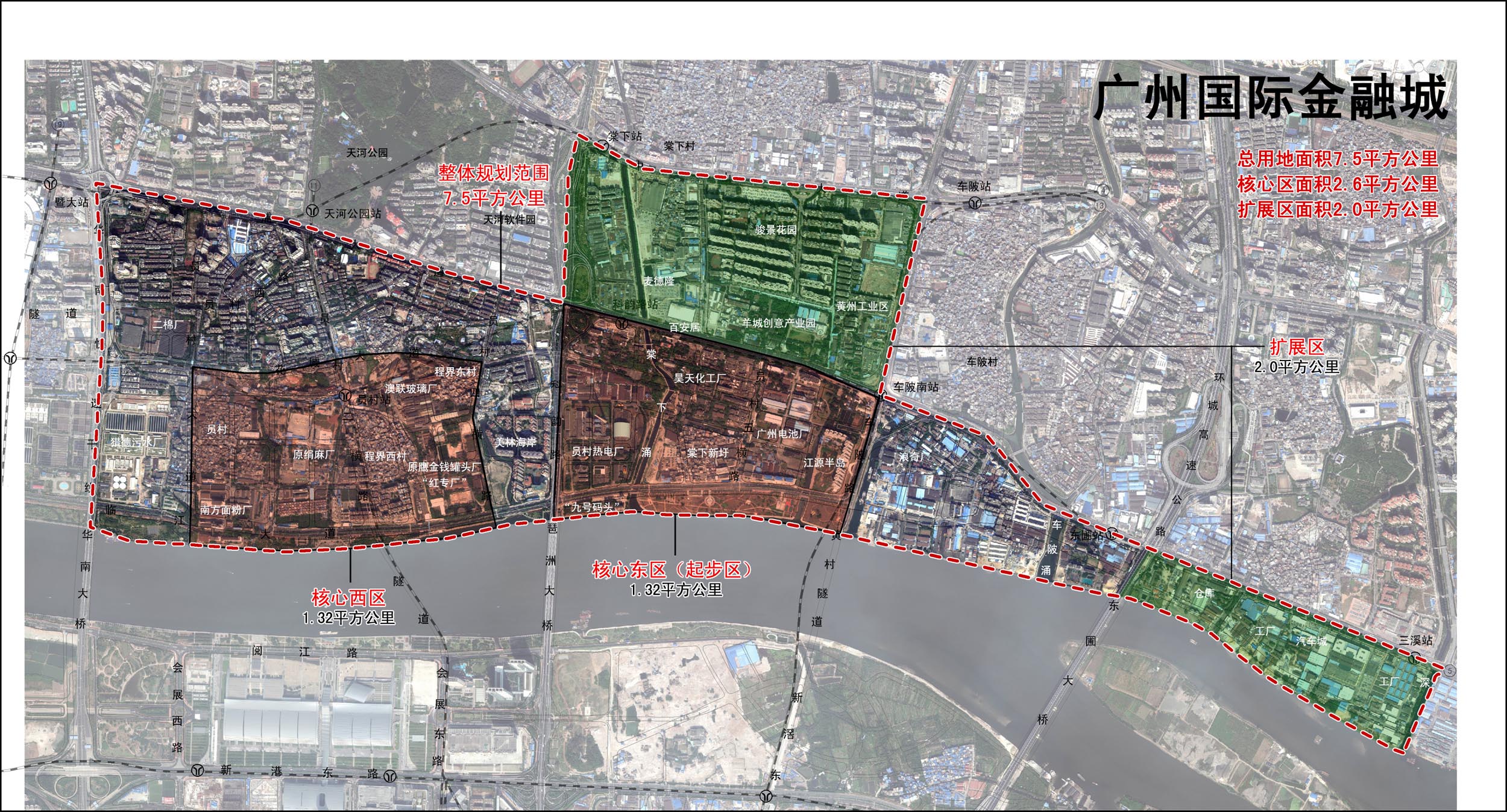
Task: Click the metro icon at 棠下站
Action: point(602,145)
